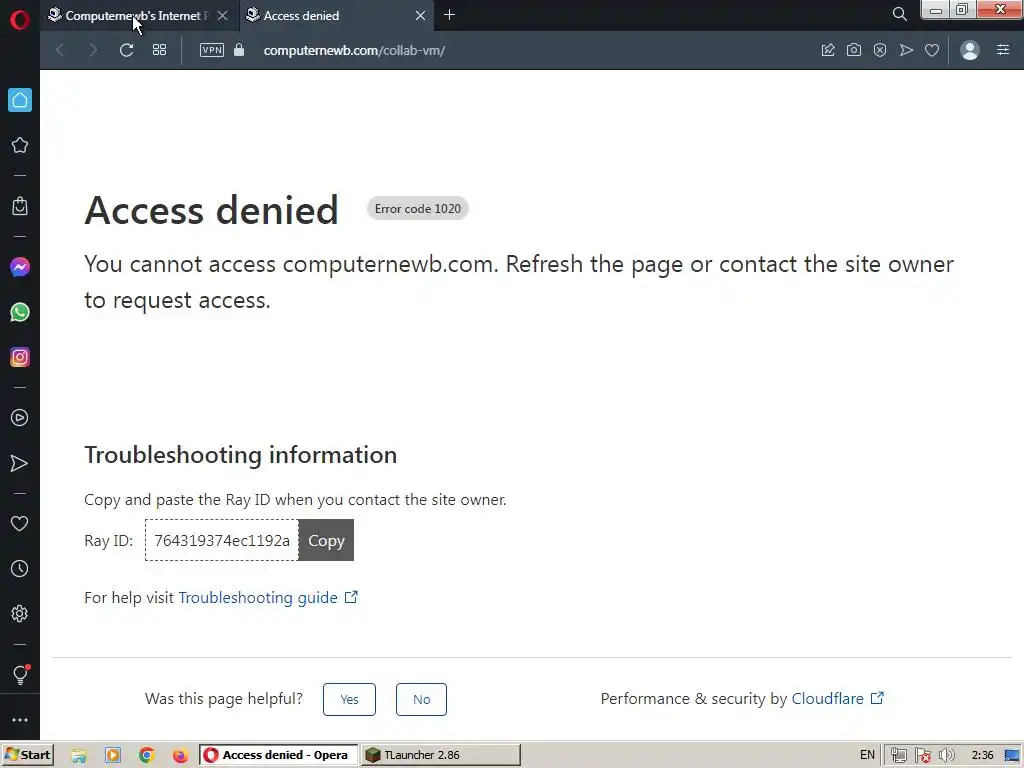Select Access denied - Opera taskbar button

(279, 755)
